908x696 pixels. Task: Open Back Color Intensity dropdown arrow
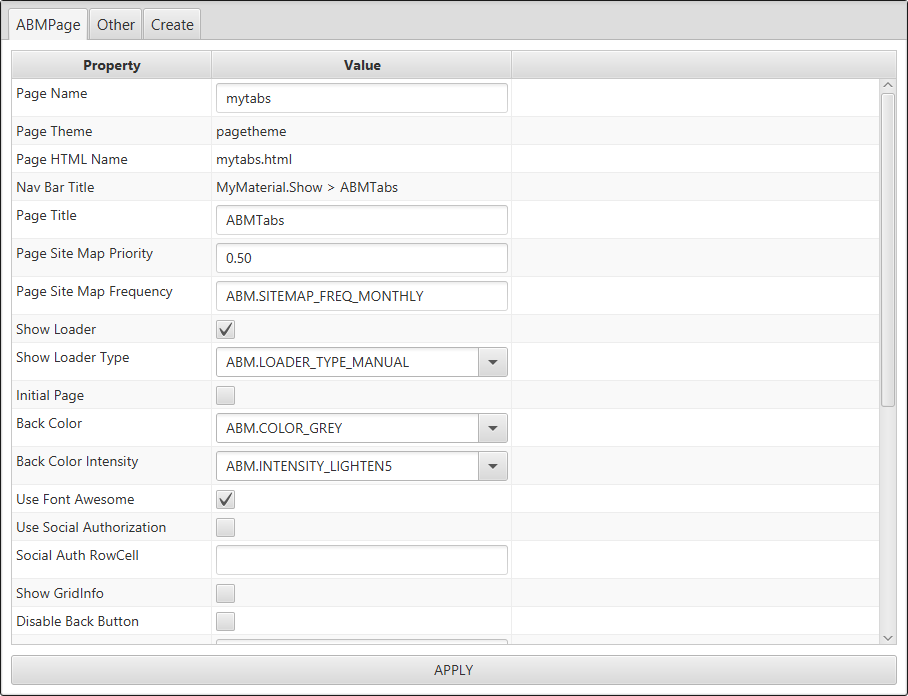point(492,466)
